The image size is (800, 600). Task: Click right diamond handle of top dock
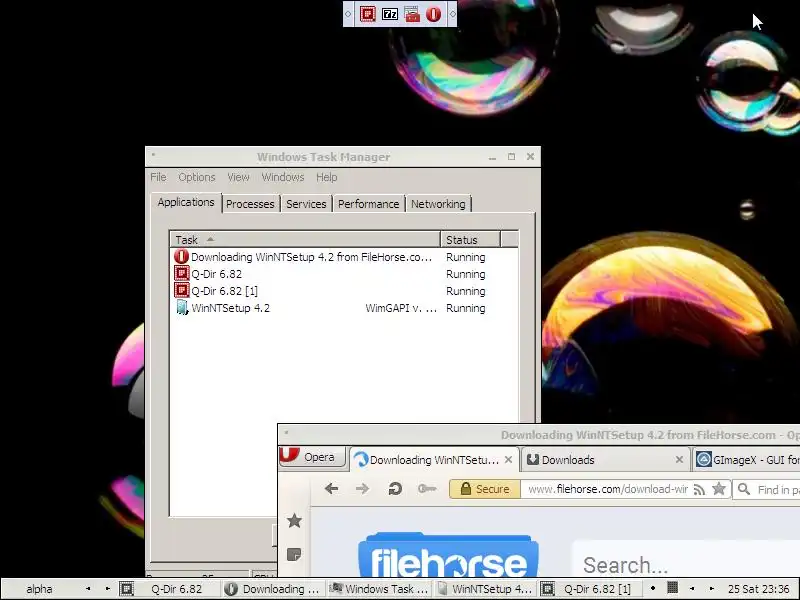pos(453,14)
